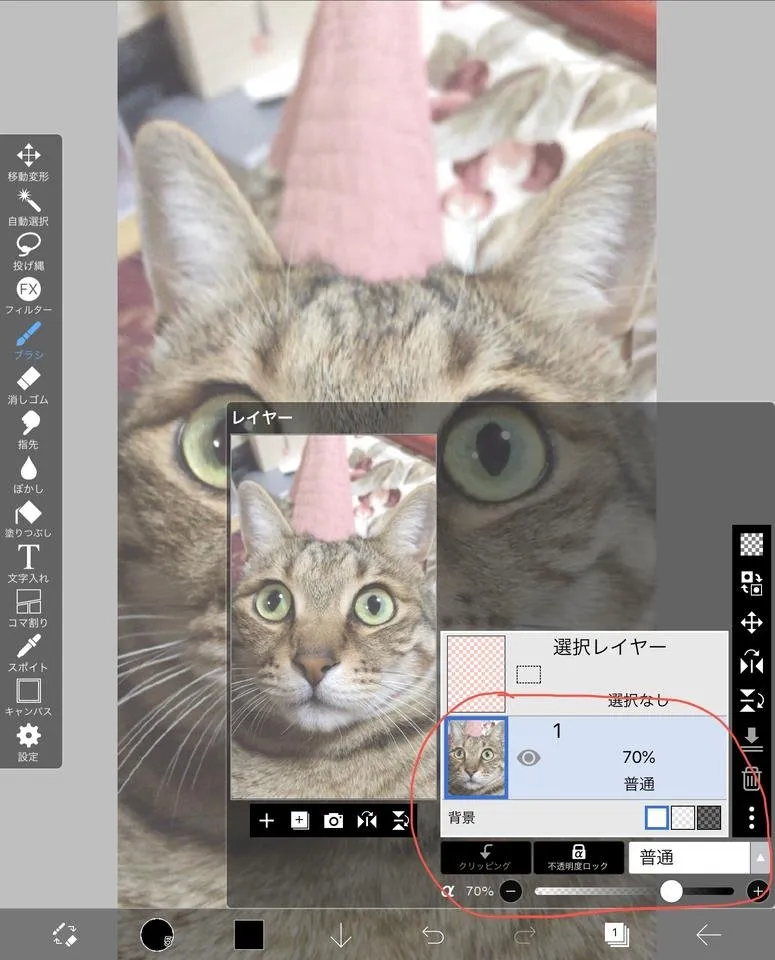Choose dark transparent 背景 swatch

(x=709, y=817)
